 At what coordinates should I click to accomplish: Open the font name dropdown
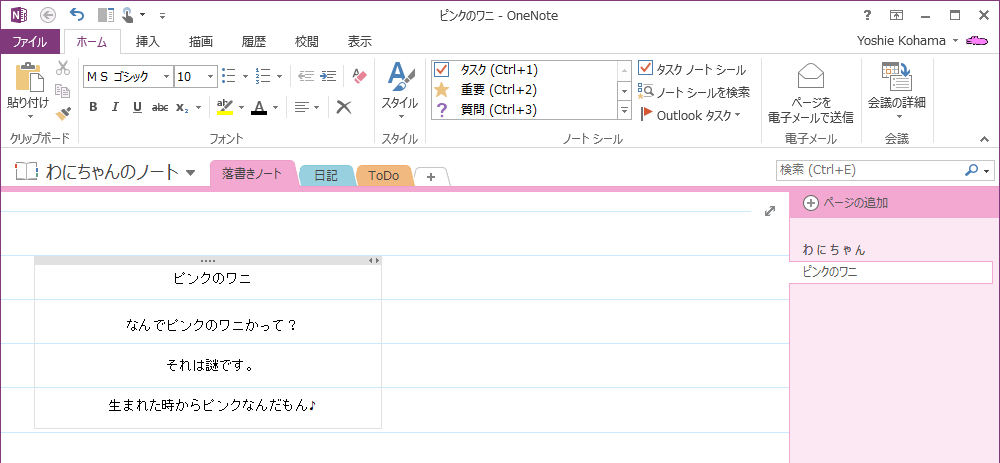pyautogui.click(x=165, y=76)
